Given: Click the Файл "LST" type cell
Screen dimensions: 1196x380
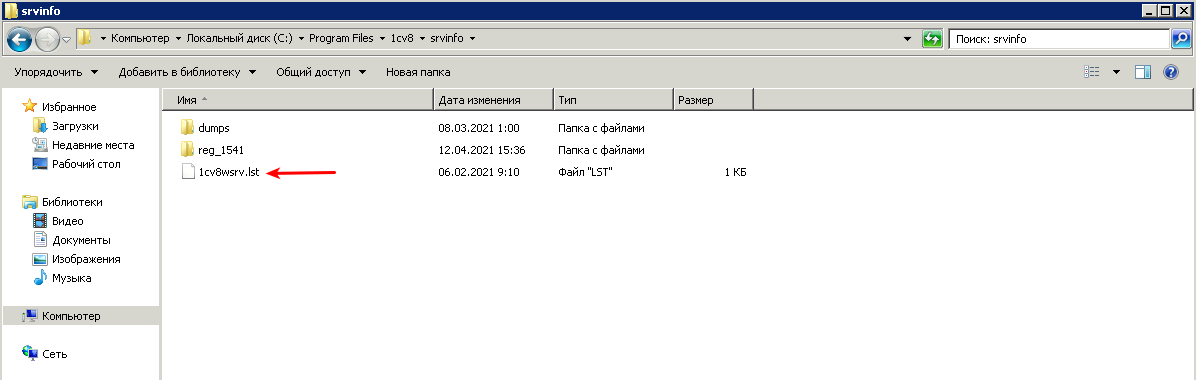Looking at the screenshot, I should pyautogui.click(x=586, y=172).
